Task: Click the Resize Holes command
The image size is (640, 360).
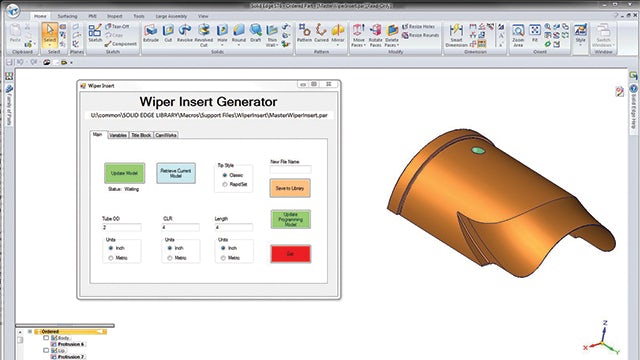Action: point(418,27)
